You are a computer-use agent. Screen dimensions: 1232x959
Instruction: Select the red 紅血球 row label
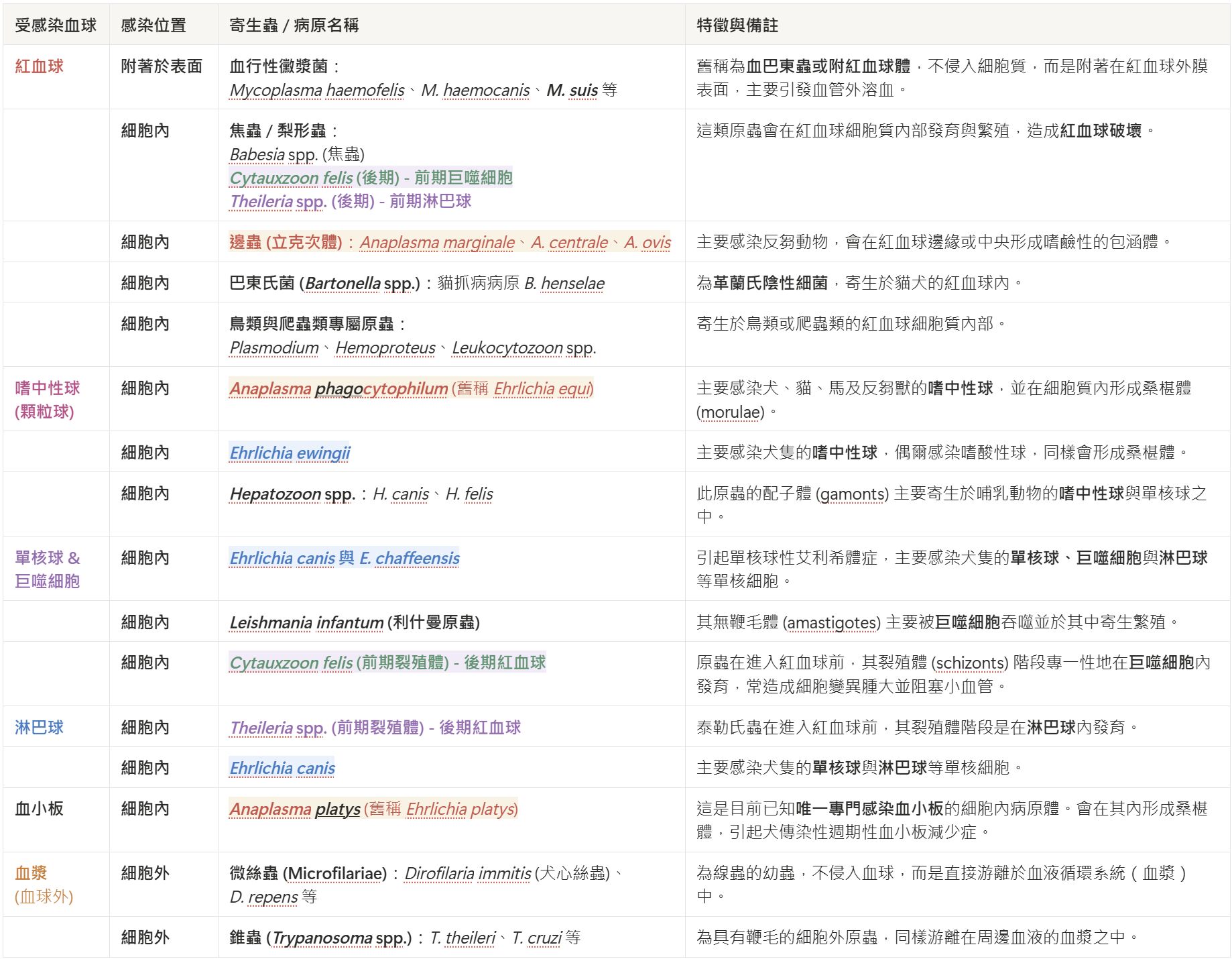(39, 66)
